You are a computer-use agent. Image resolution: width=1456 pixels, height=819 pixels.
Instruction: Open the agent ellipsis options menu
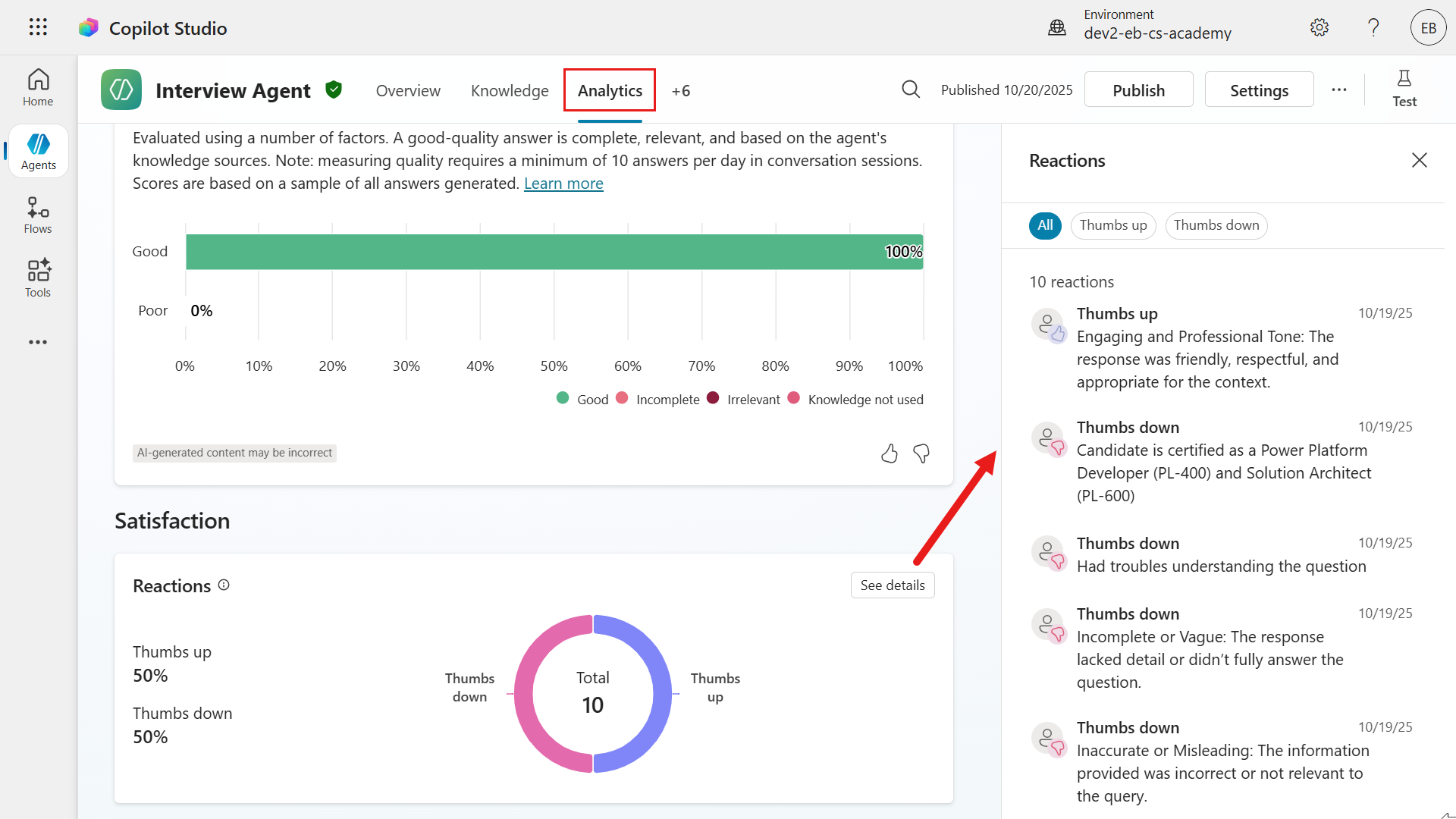[1338, 89]
